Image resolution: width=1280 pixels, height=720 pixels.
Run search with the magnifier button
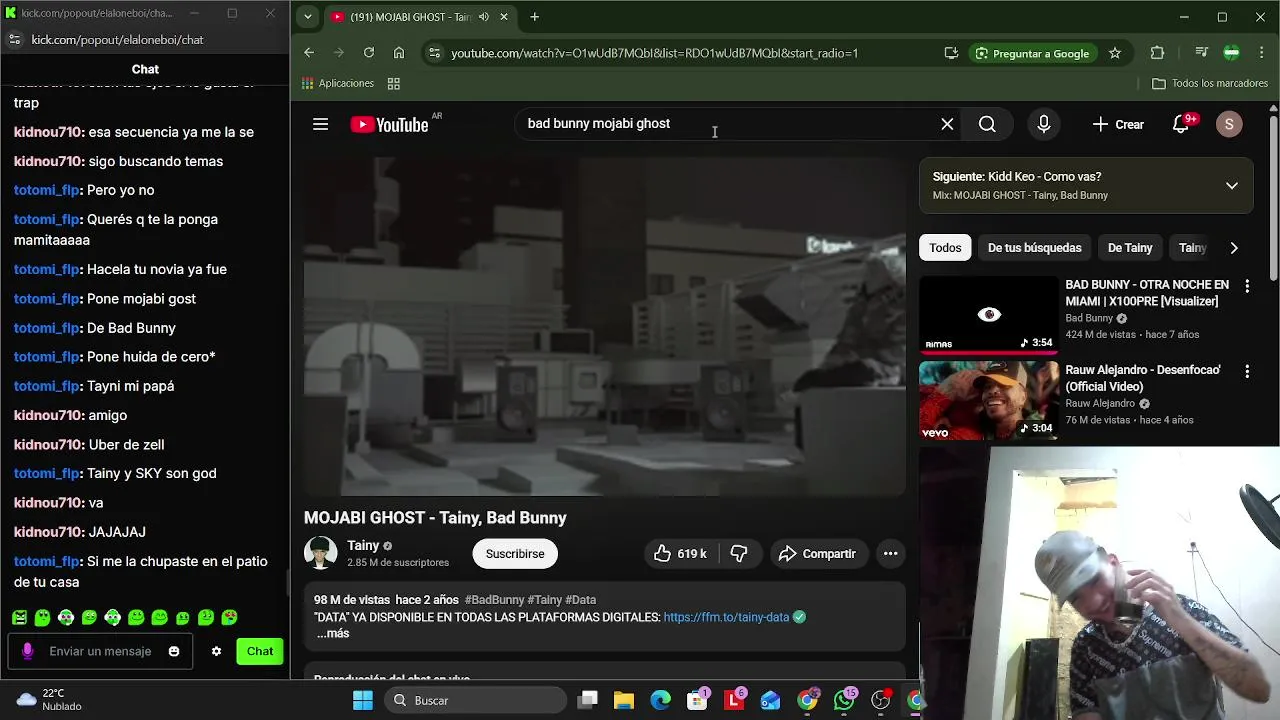(x=987, y=124)
